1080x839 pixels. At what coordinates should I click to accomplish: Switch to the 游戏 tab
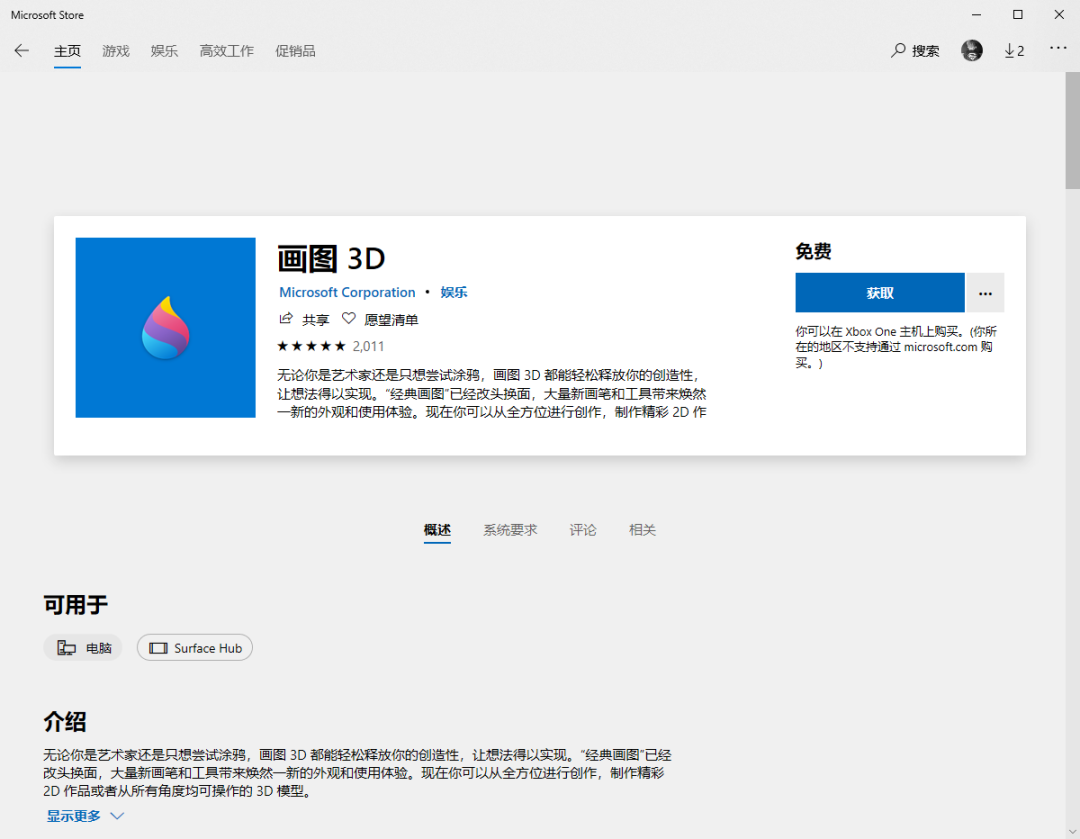pos(116,51)
